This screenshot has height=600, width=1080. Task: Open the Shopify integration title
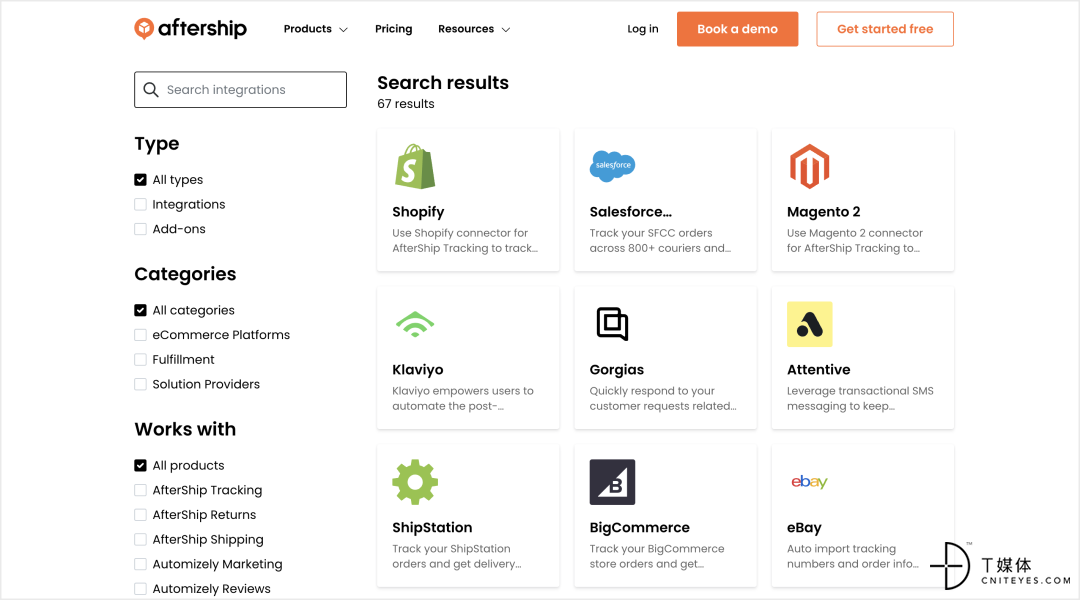click(x=418, y=212)
